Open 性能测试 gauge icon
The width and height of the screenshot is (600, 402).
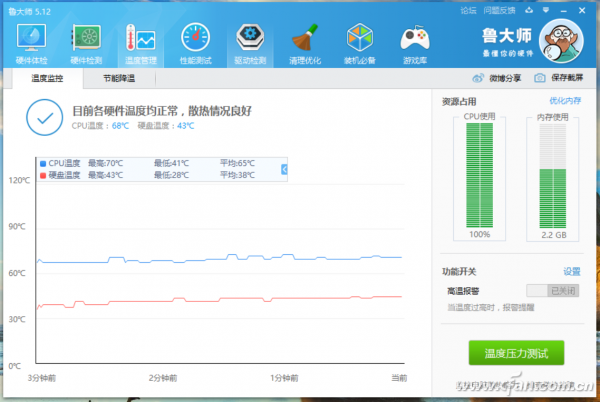(x=196, y=37)
